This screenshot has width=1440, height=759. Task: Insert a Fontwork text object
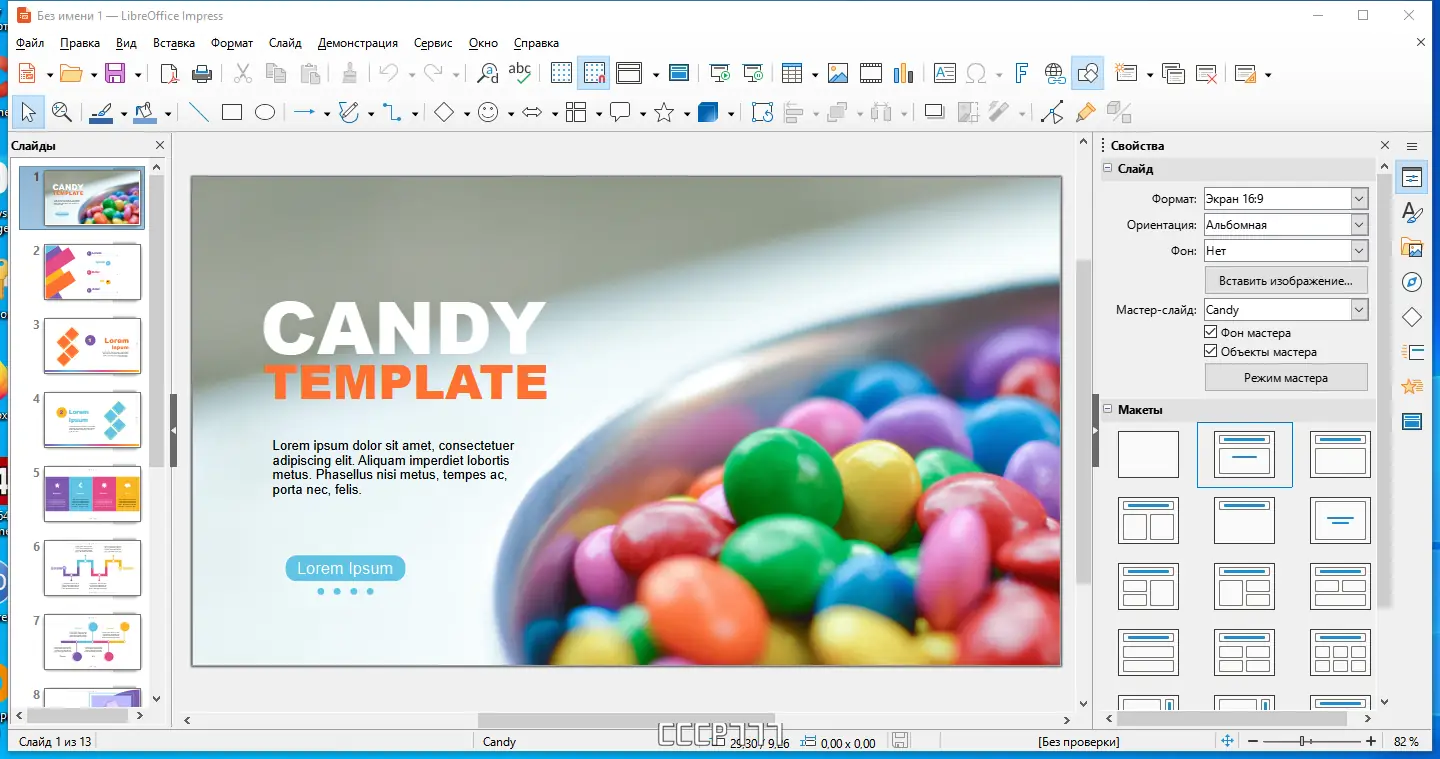point(1021,73)
